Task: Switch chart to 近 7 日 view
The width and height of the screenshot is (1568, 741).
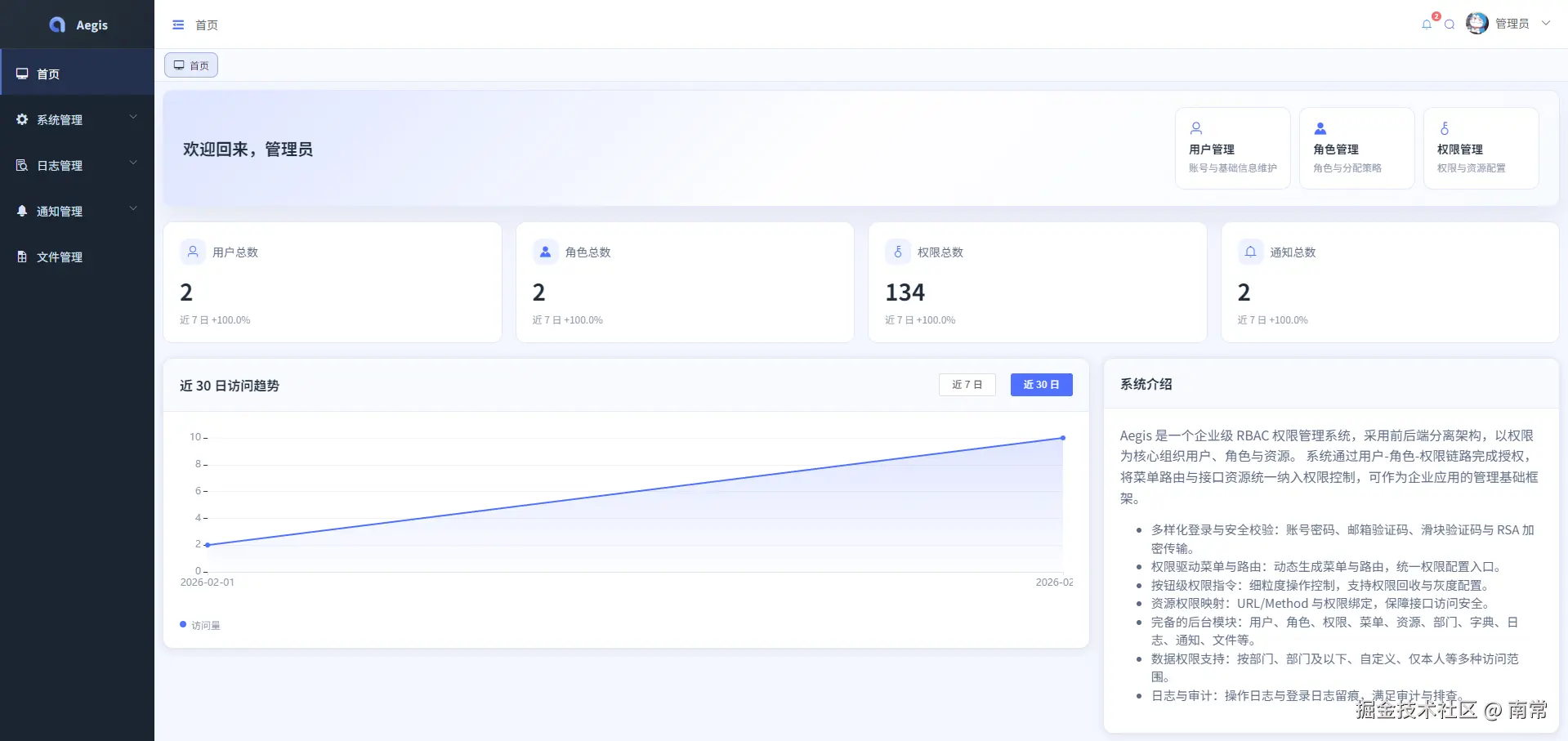Action: pyautogui.click(x=967, y=384)
